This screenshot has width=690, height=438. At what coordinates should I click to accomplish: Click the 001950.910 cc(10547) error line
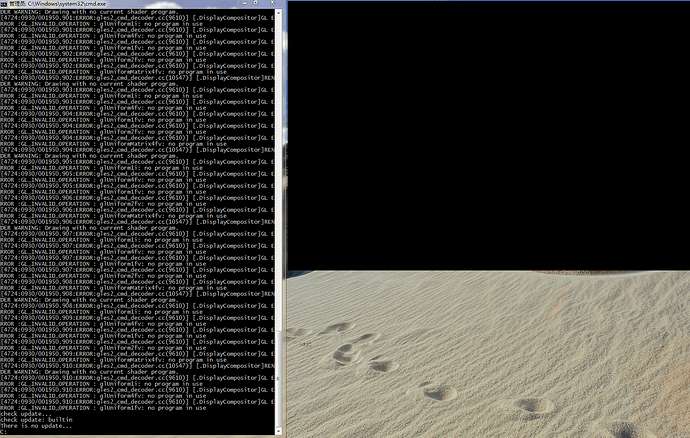[137, 366]
